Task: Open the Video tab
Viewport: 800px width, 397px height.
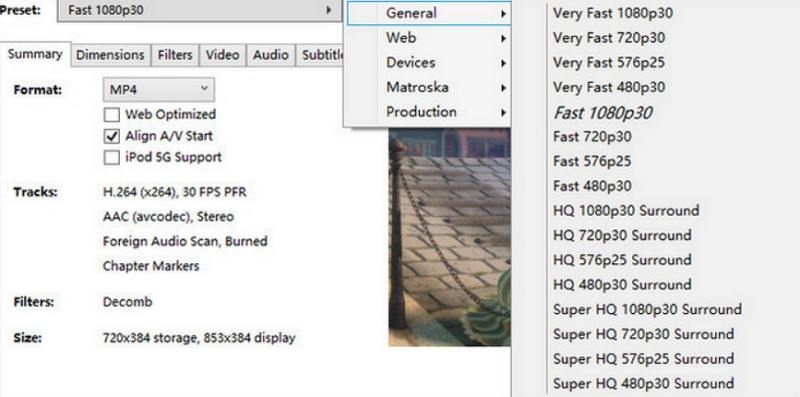Action: (222, 55)
